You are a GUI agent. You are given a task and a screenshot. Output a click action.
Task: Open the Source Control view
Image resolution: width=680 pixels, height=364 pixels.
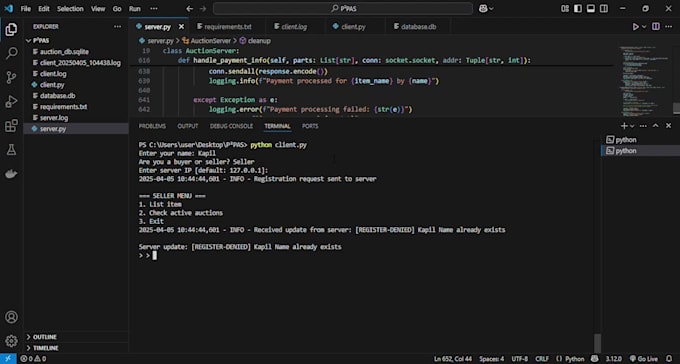point(11,77)
